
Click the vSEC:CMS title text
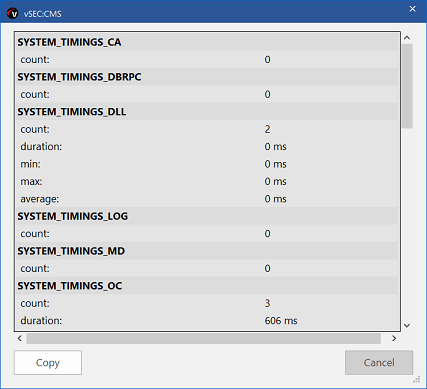click(x=42, y=14)
